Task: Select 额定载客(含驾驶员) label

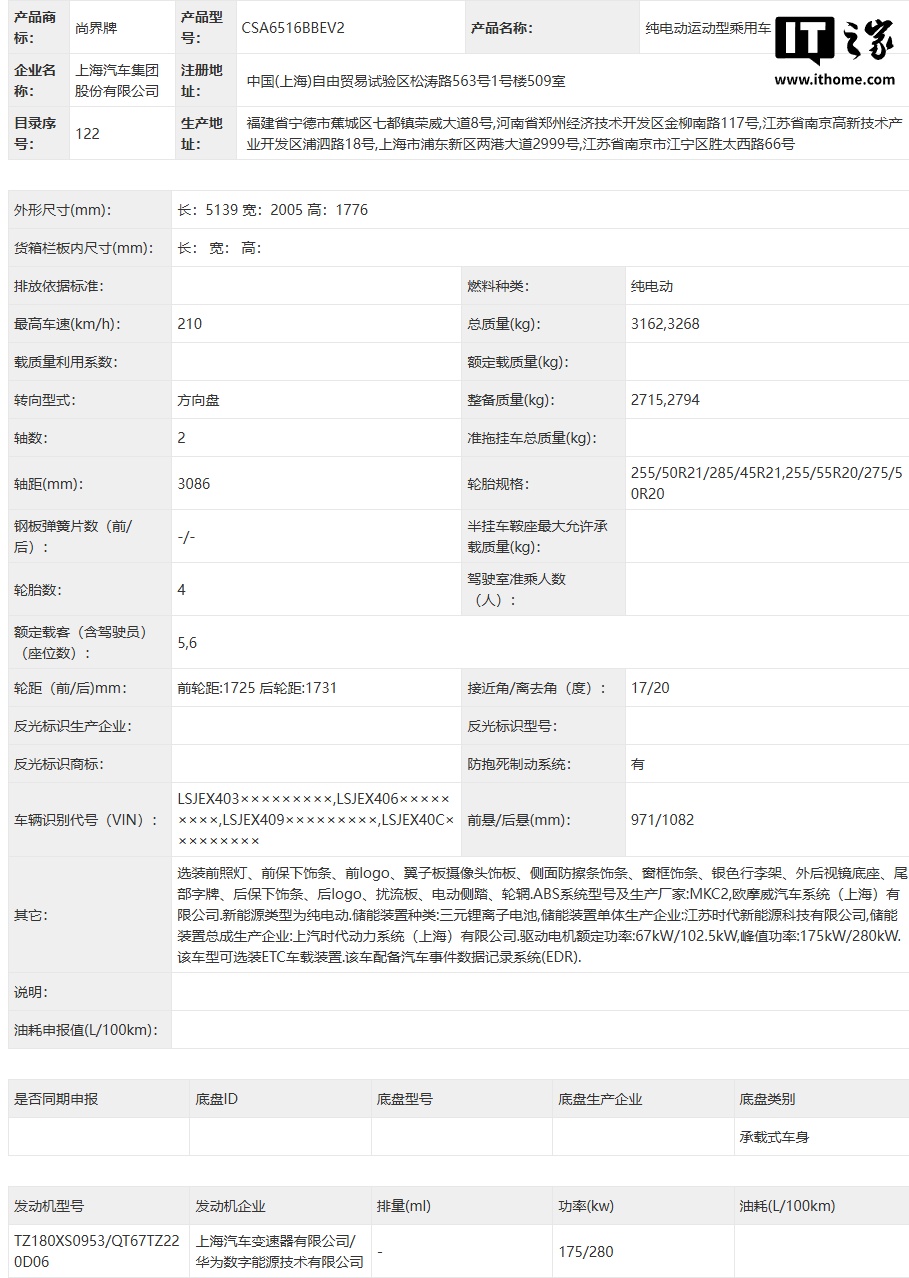Action: [80, 643]
